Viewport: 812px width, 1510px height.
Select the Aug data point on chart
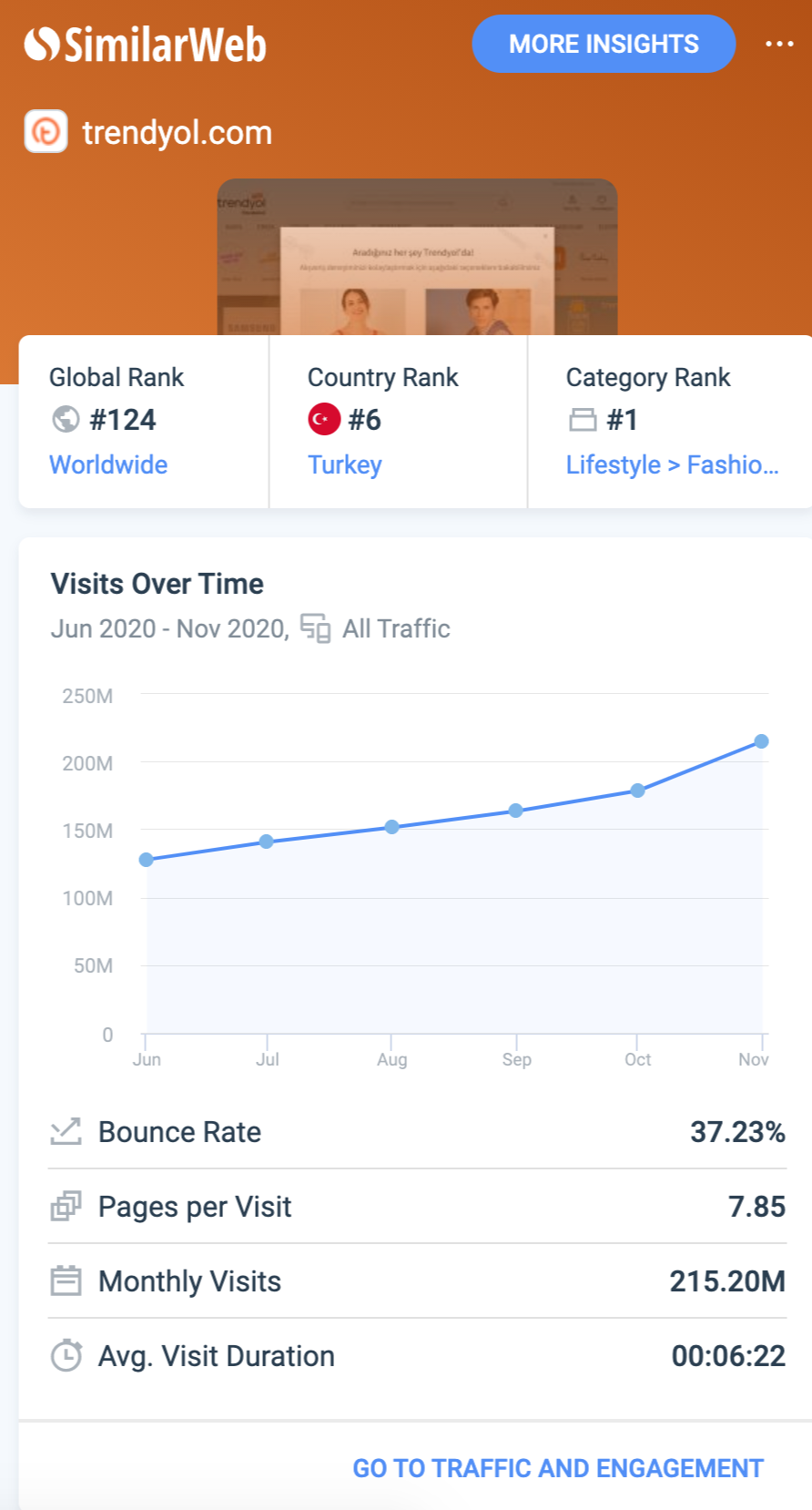(391, 827)
